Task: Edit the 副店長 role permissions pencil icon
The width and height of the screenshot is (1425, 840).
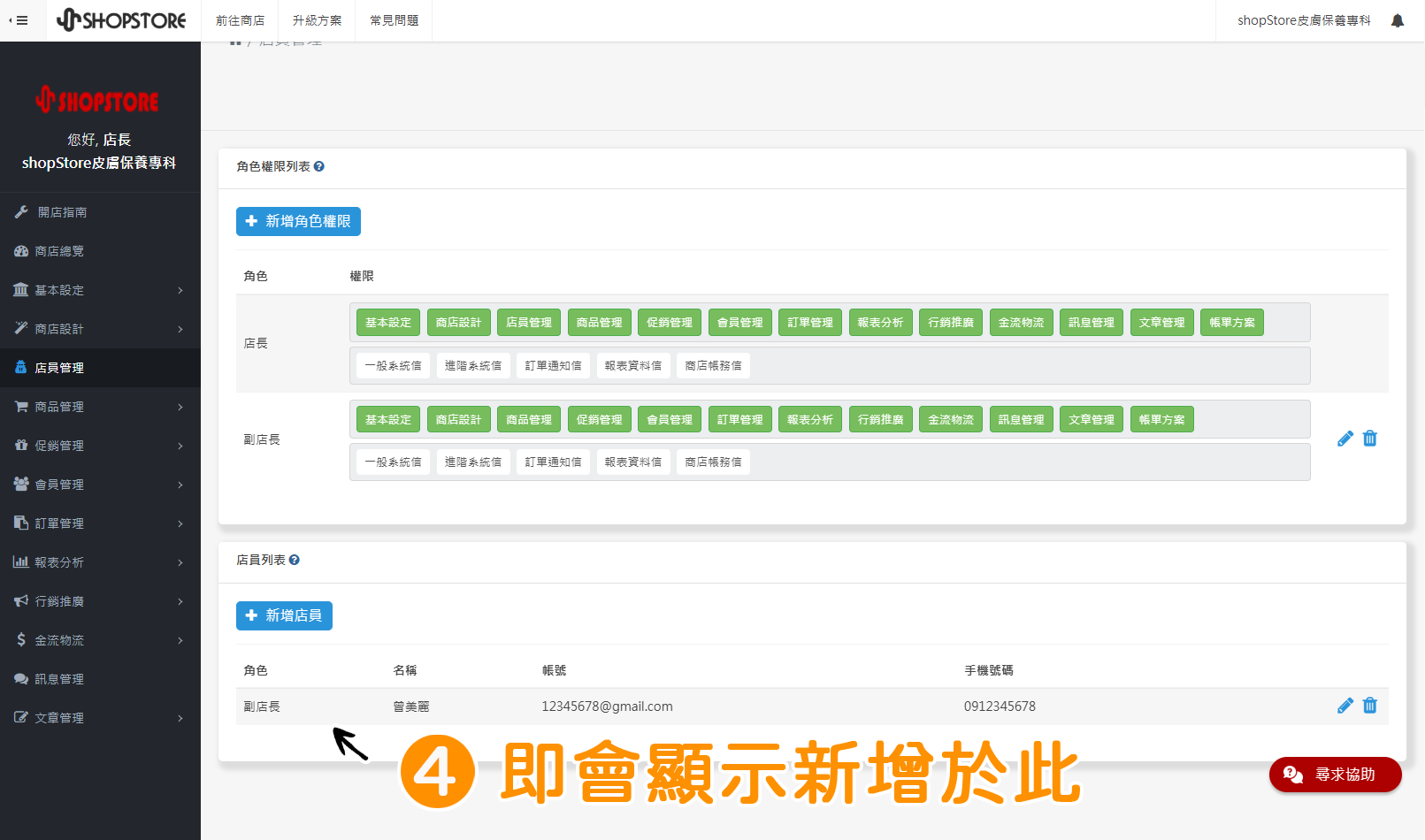Action: [x=1345, y=439]
